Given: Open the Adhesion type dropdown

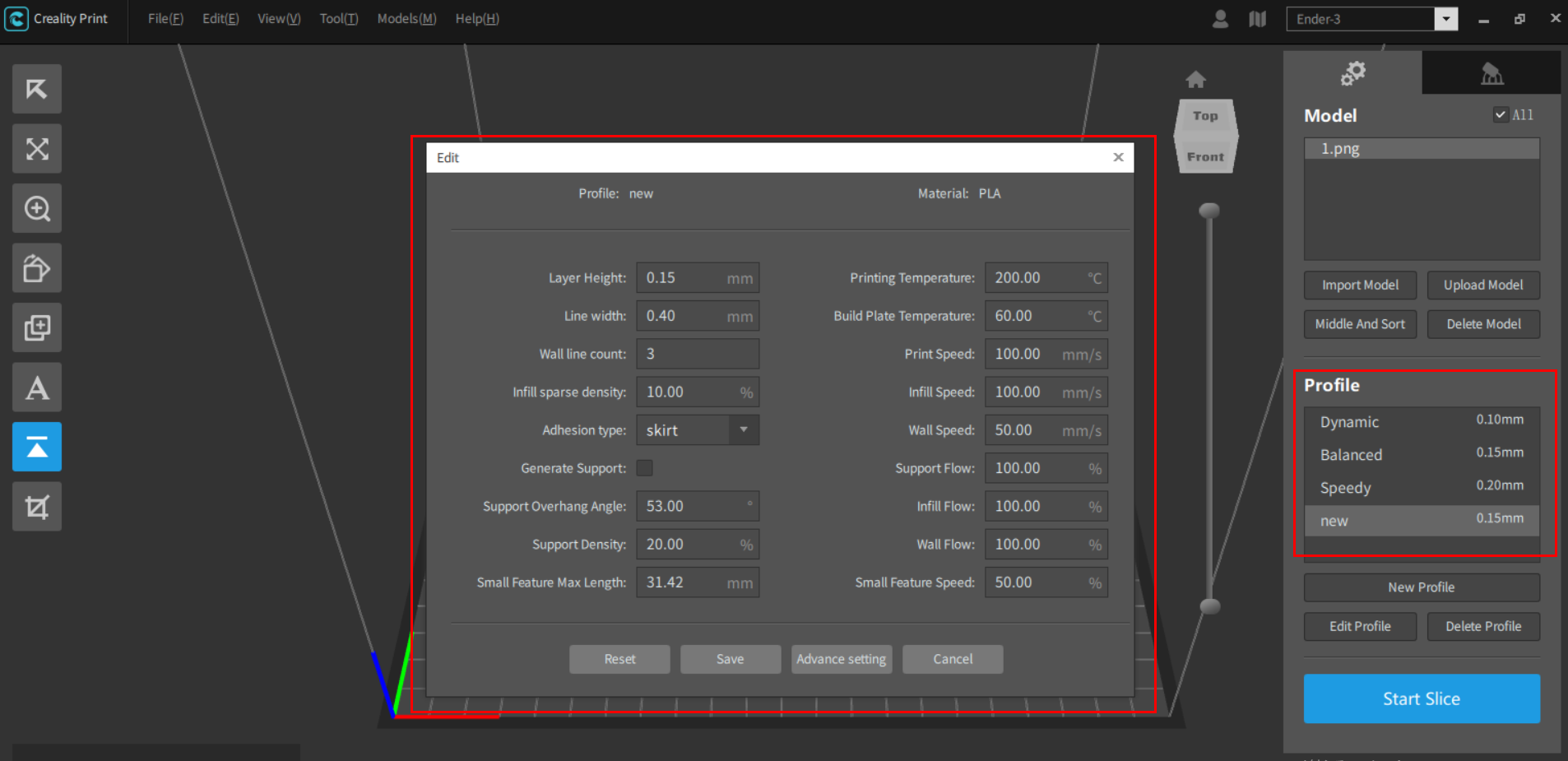Looking at the screenshot, I should coord(743,429).
